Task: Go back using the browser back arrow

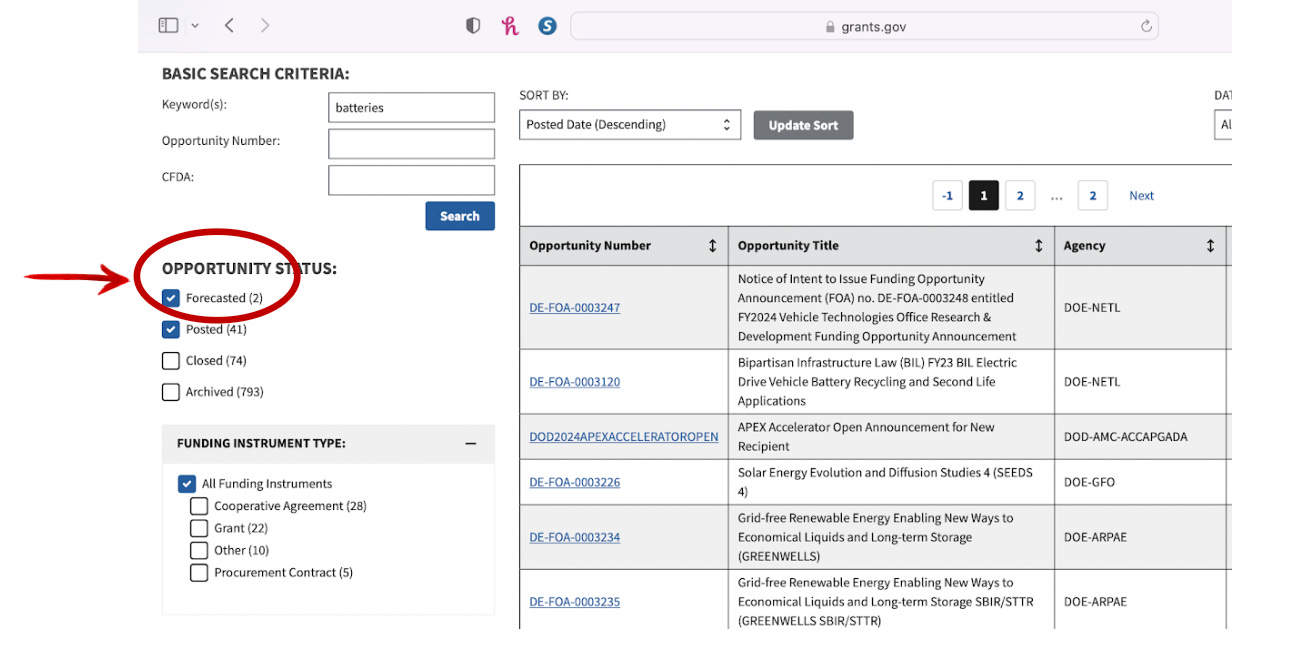Action: 229,26
